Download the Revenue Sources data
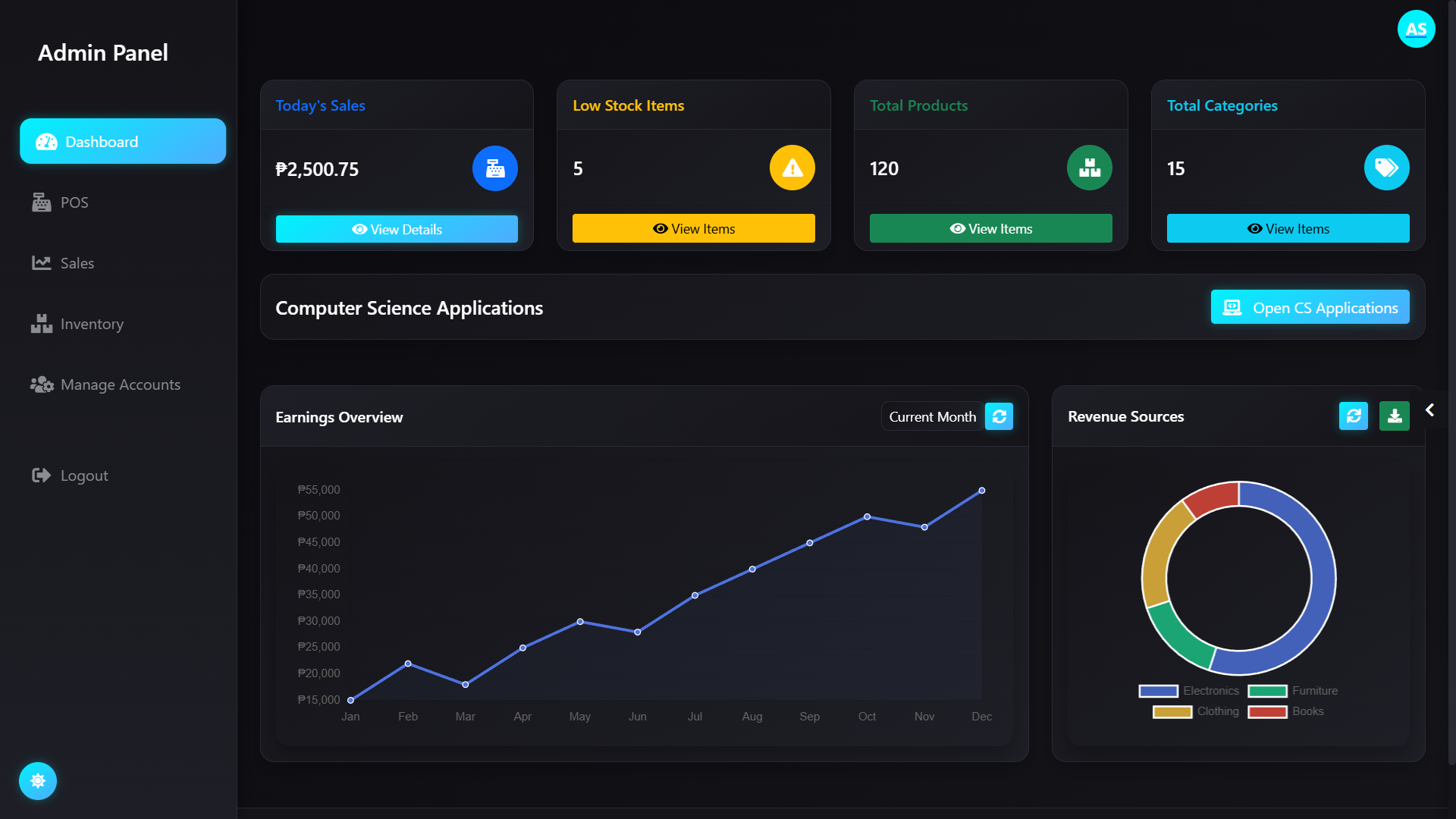This screenshot has height=819, width=1456. (1394, 416)
